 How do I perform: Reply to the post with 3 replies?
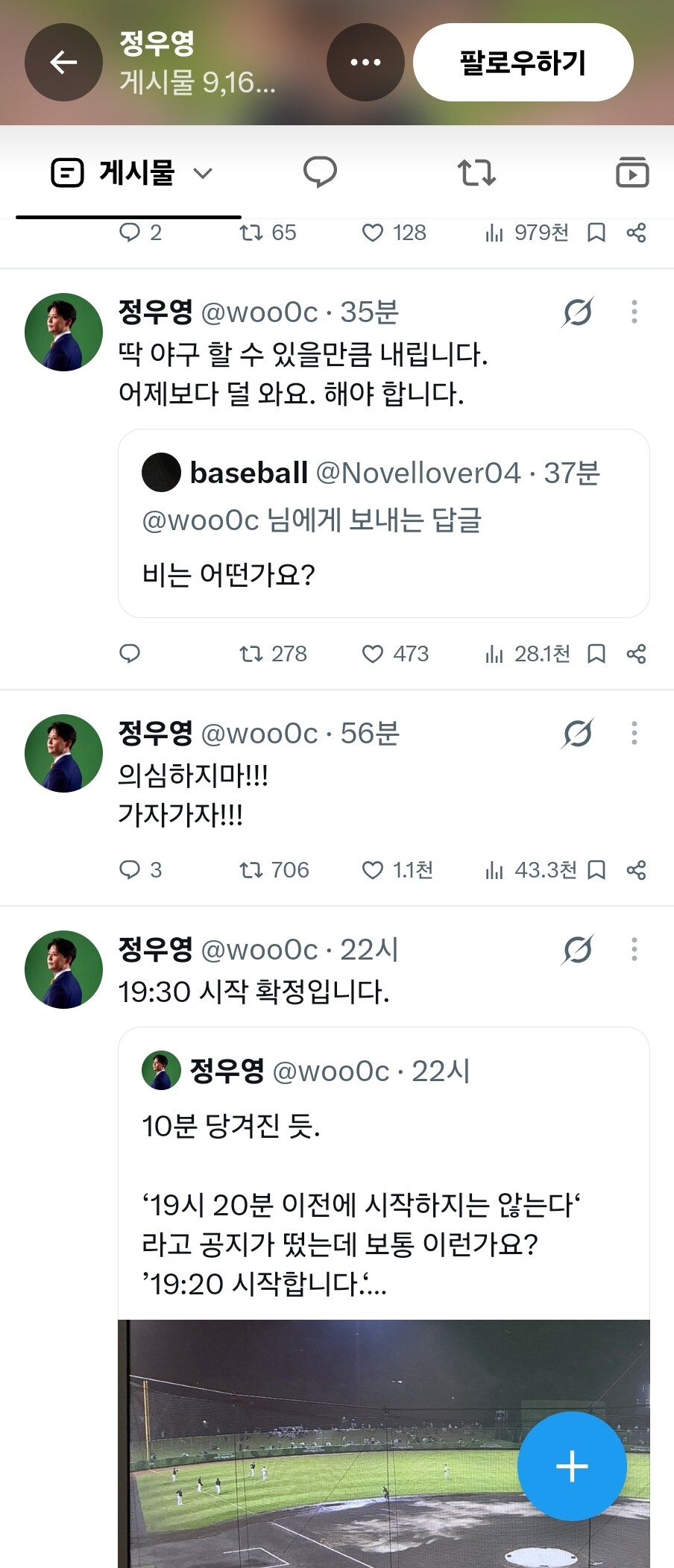[x=140, y=870]
